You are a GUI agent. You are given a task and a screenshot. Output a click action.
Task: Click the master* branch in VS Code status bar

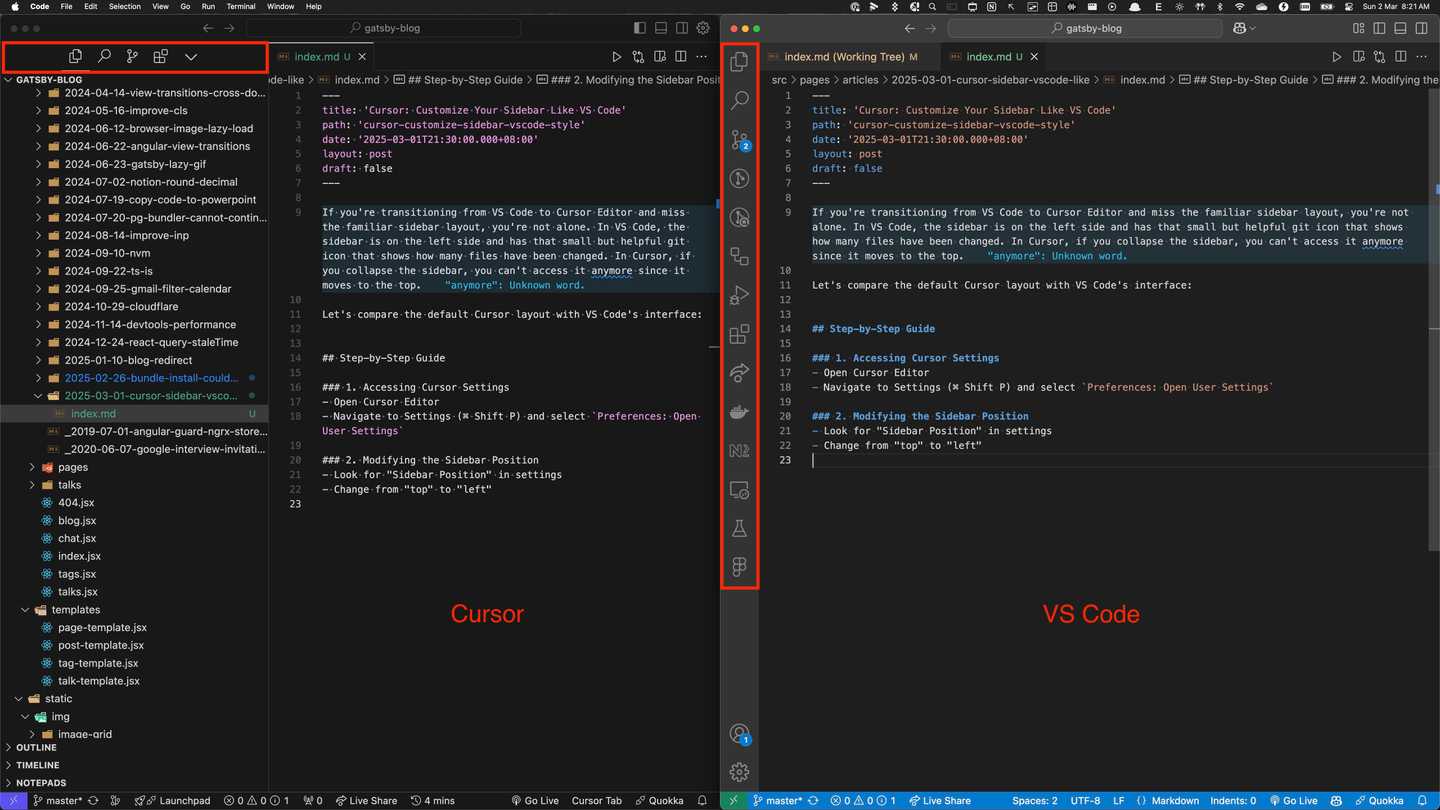(x=783, y=800)
